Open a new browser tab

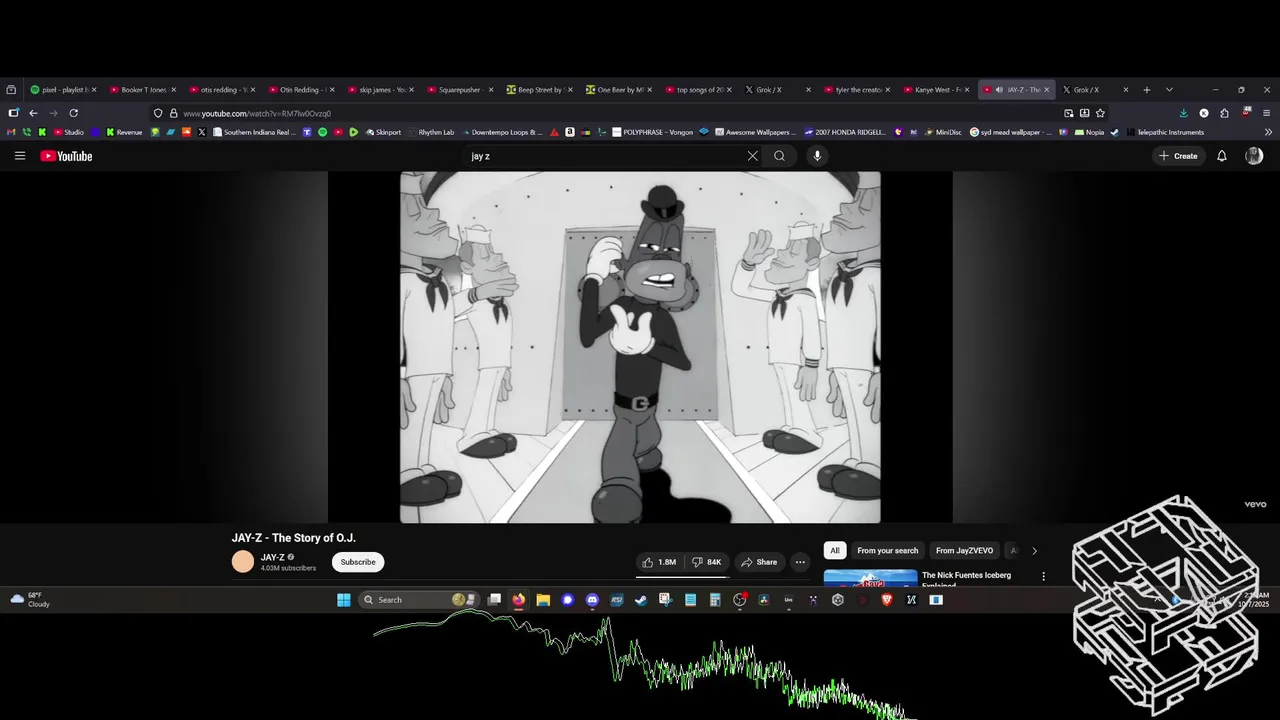click(x=1146, y=90)
